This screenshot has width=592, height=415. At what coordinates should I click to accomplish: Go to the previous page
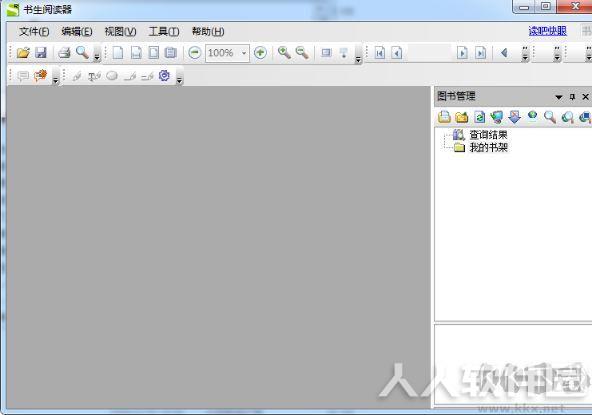[x=396, y=53]
